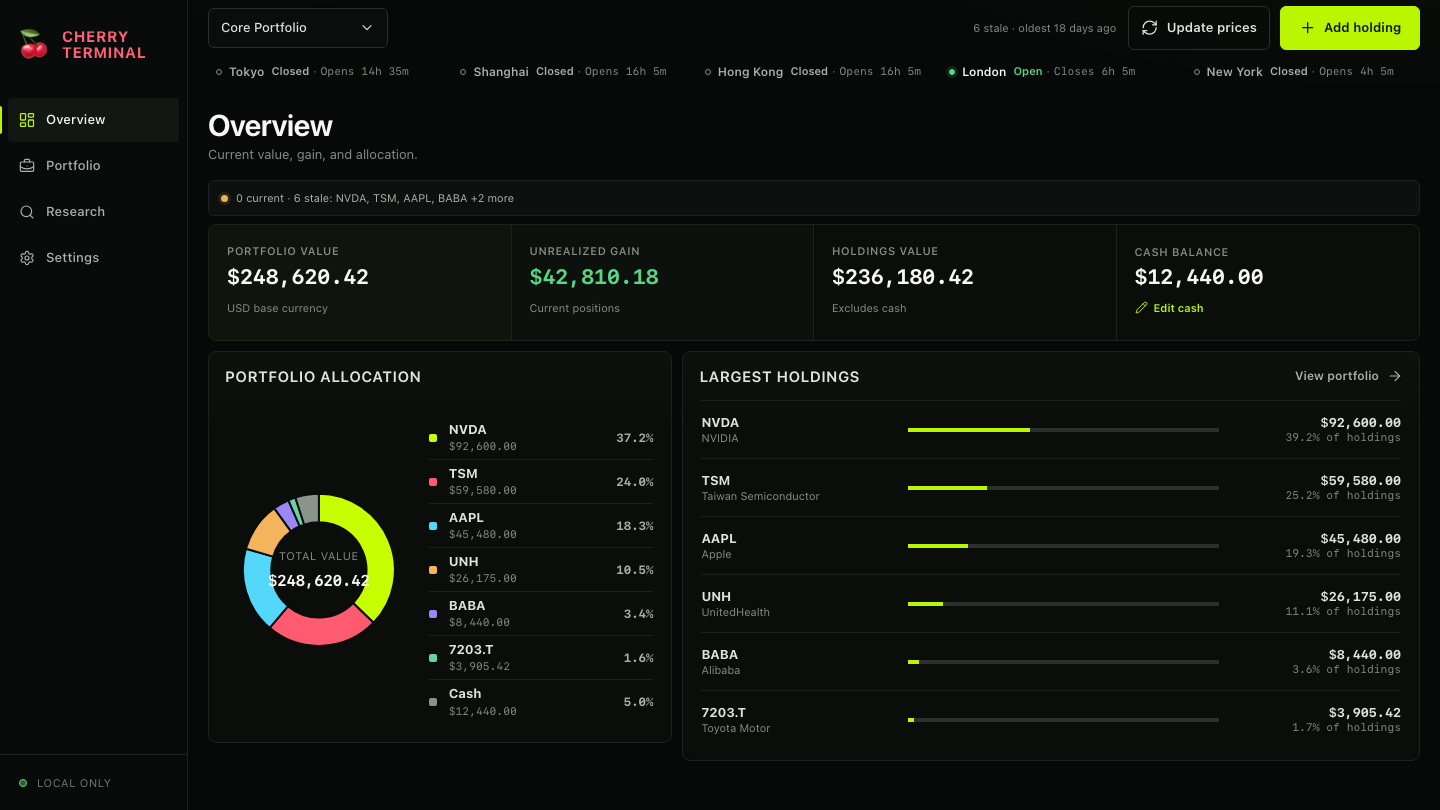
Task: Click the green London market open indicator
Action: (x=952, y=72)
